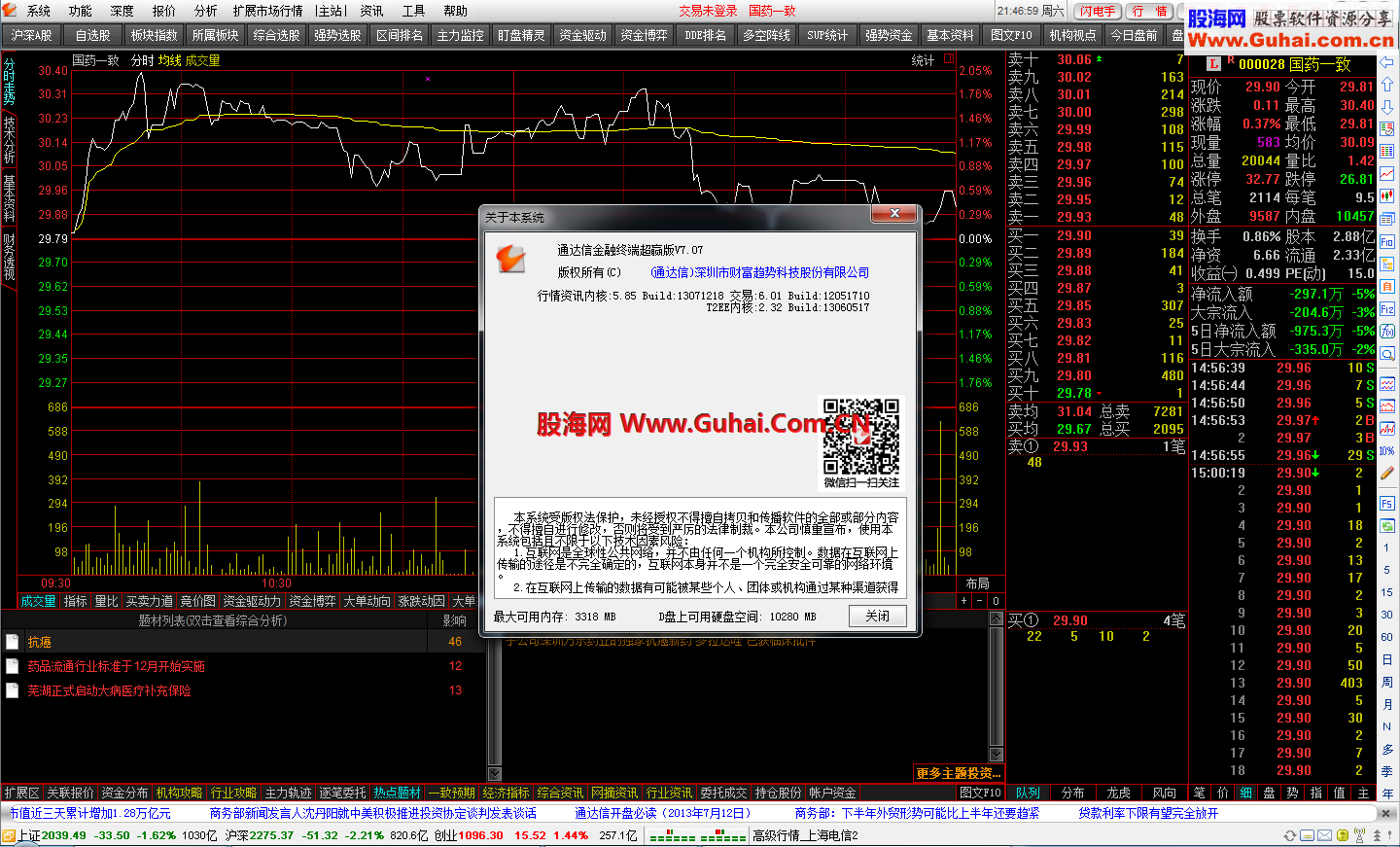Click the QR code in About dialog
This screenshot has height=847, width=1400.
[861, 436]
